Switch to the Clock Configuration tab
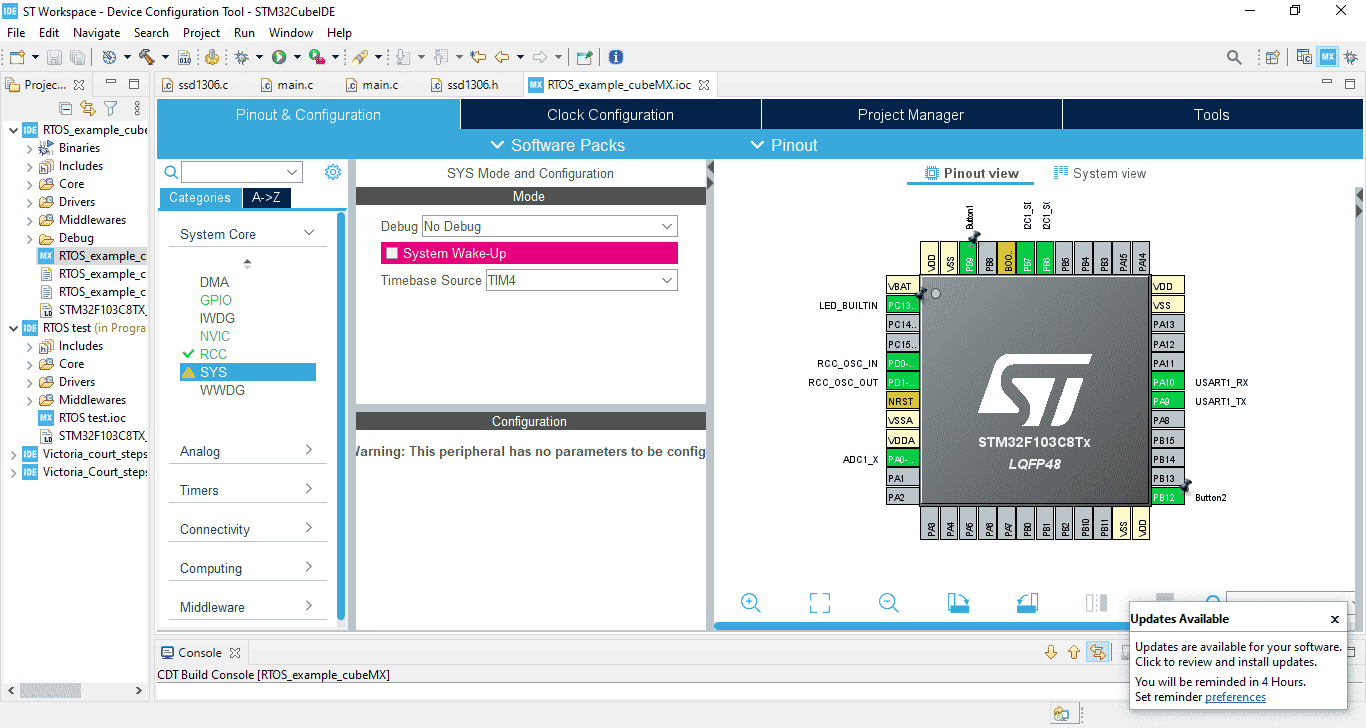Viewport: 1366px width, 728px height. [610, 115]
